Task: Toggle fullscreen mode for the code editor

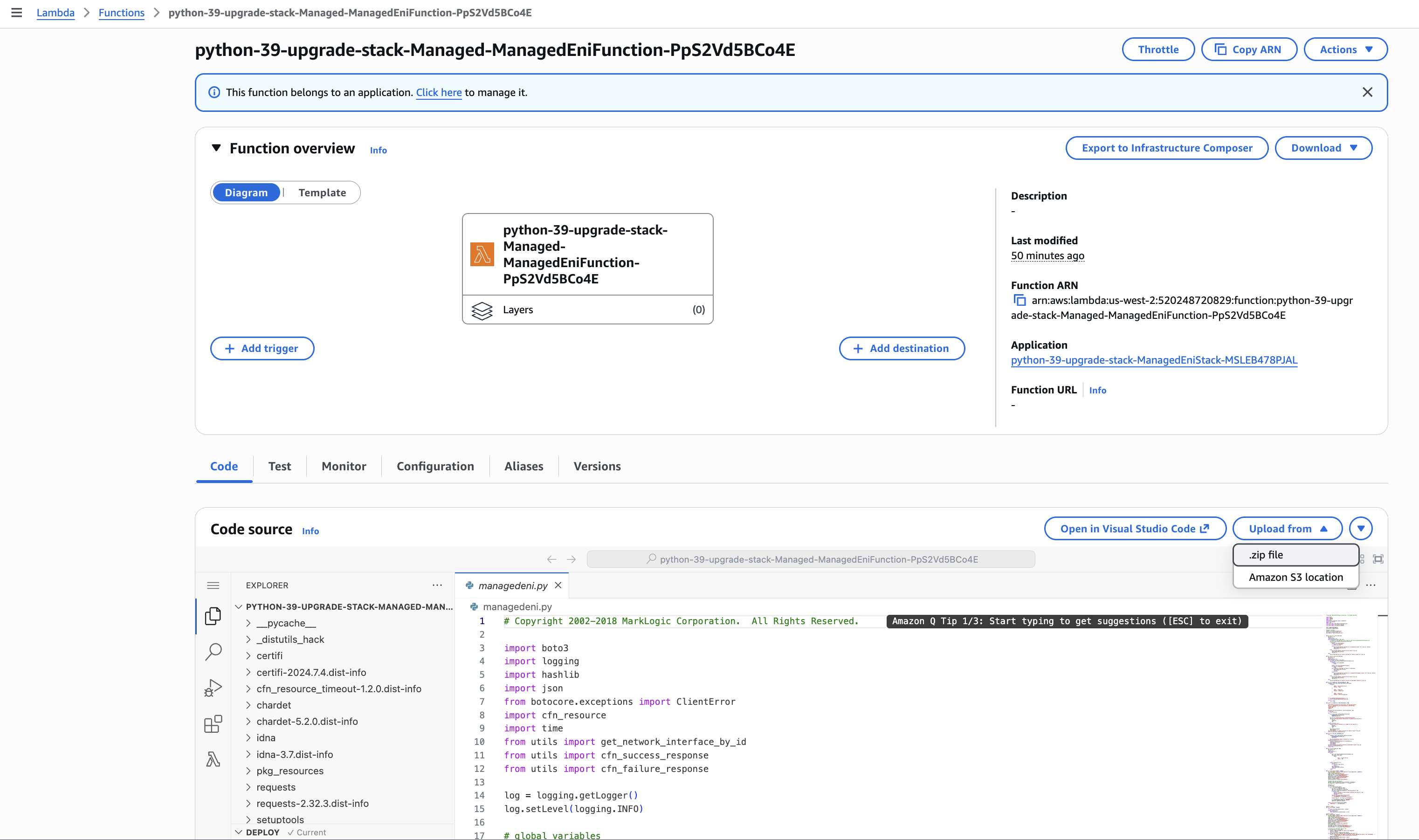Action: [1379, 558]
